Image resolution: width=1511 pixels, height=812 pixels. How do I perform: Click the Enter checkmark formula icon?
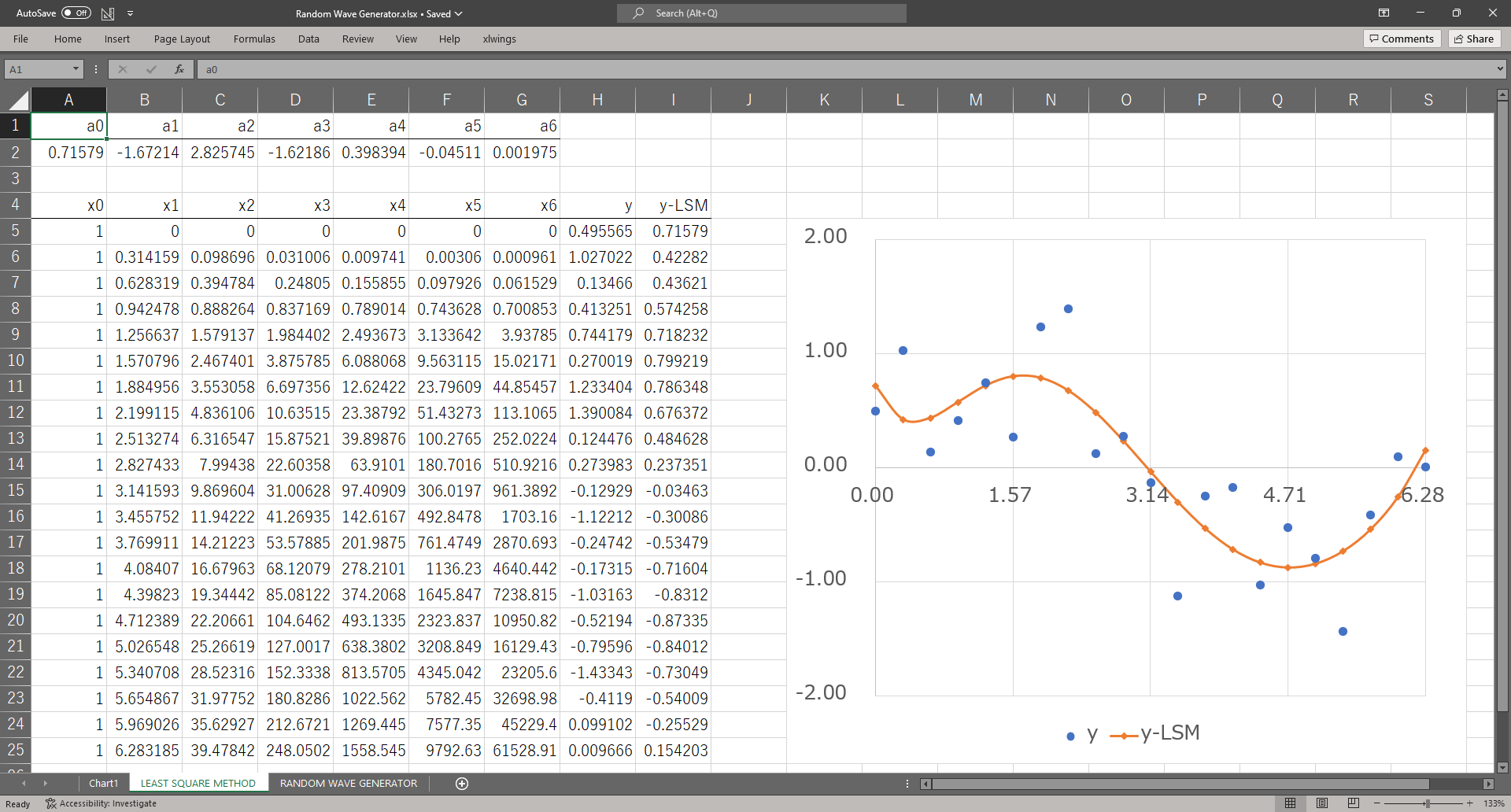[151, 69]
